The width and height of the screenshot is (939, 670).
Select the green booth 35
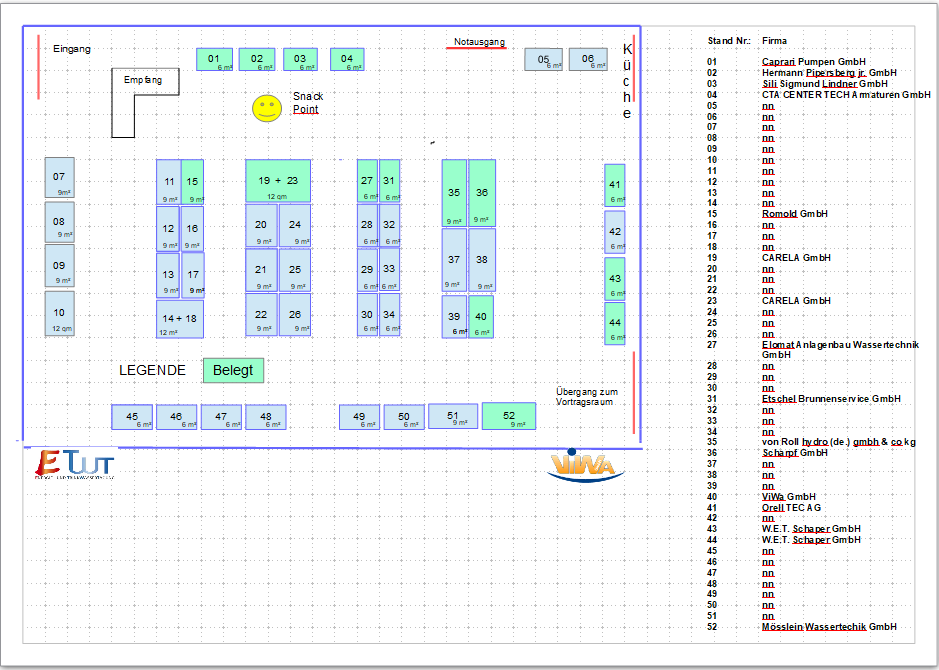[455, 193]
